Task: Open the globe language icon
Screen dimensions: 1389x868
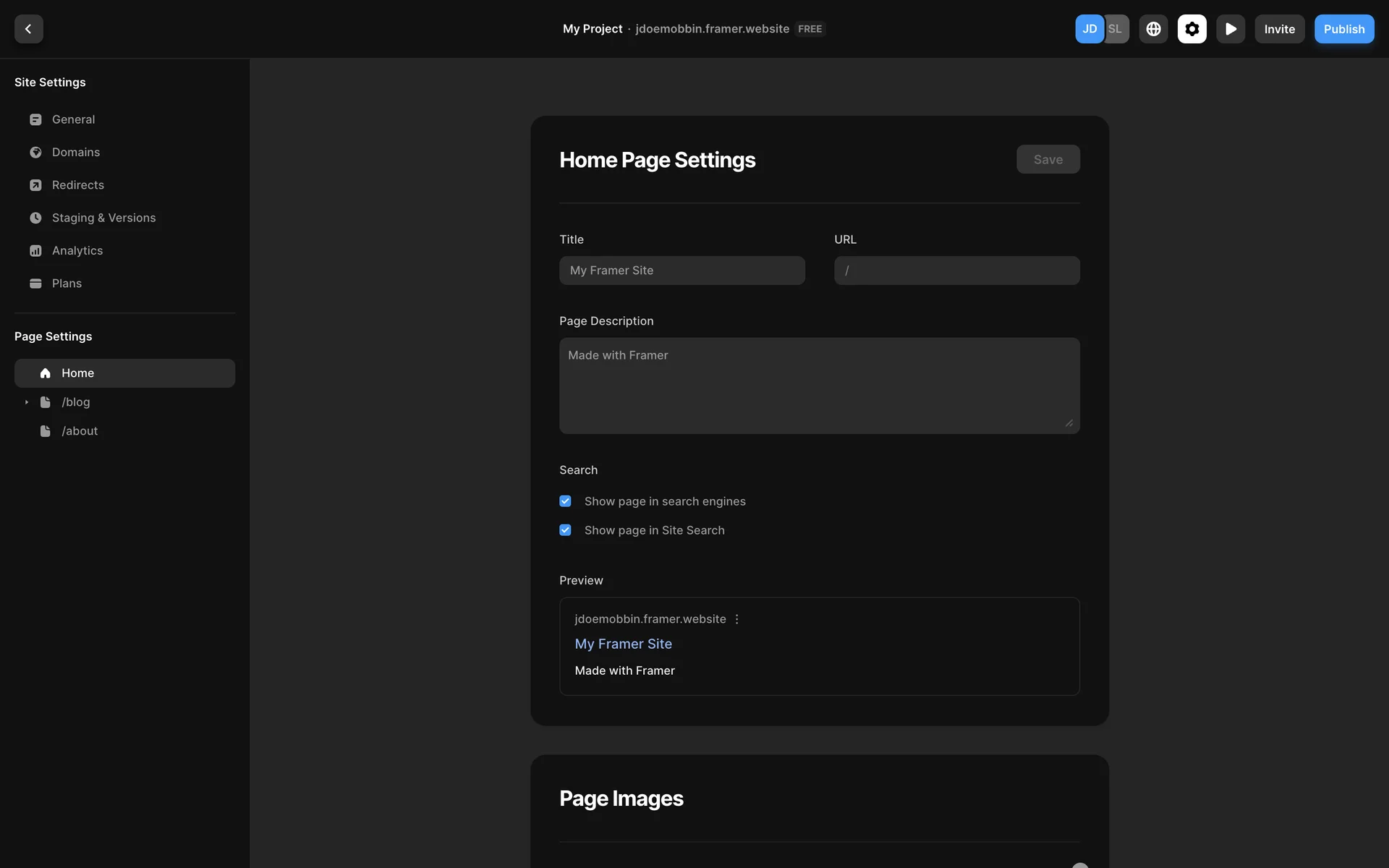Action: pyautogui.click(x=1153, y=29)
